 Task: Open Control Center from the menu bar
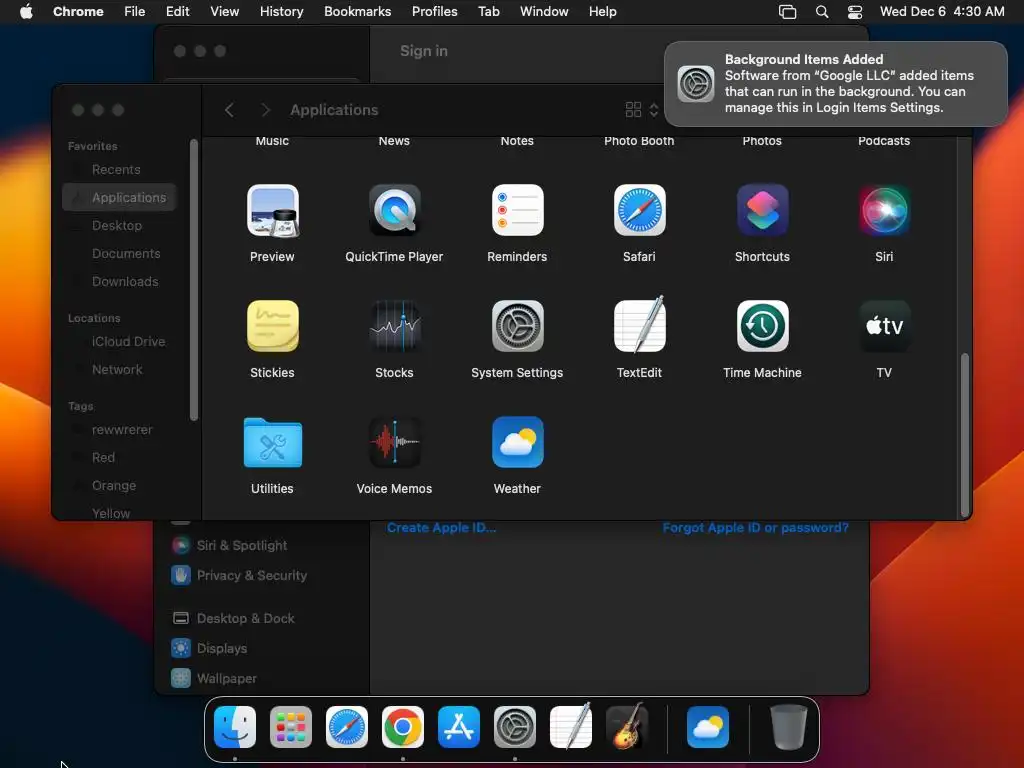pyautogui.click(x=855, y=12)
